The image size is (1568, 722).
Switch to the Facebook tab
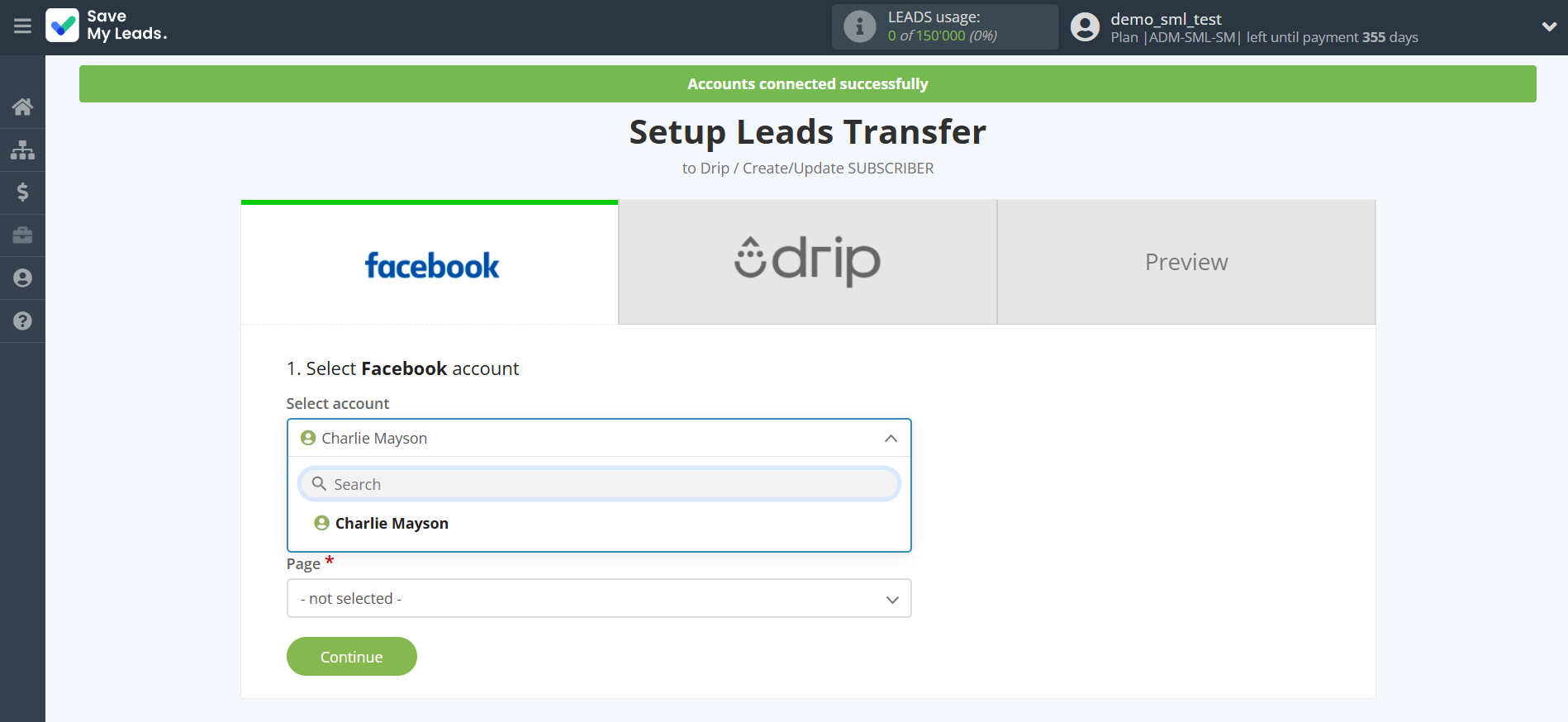[x=430, y=263]
